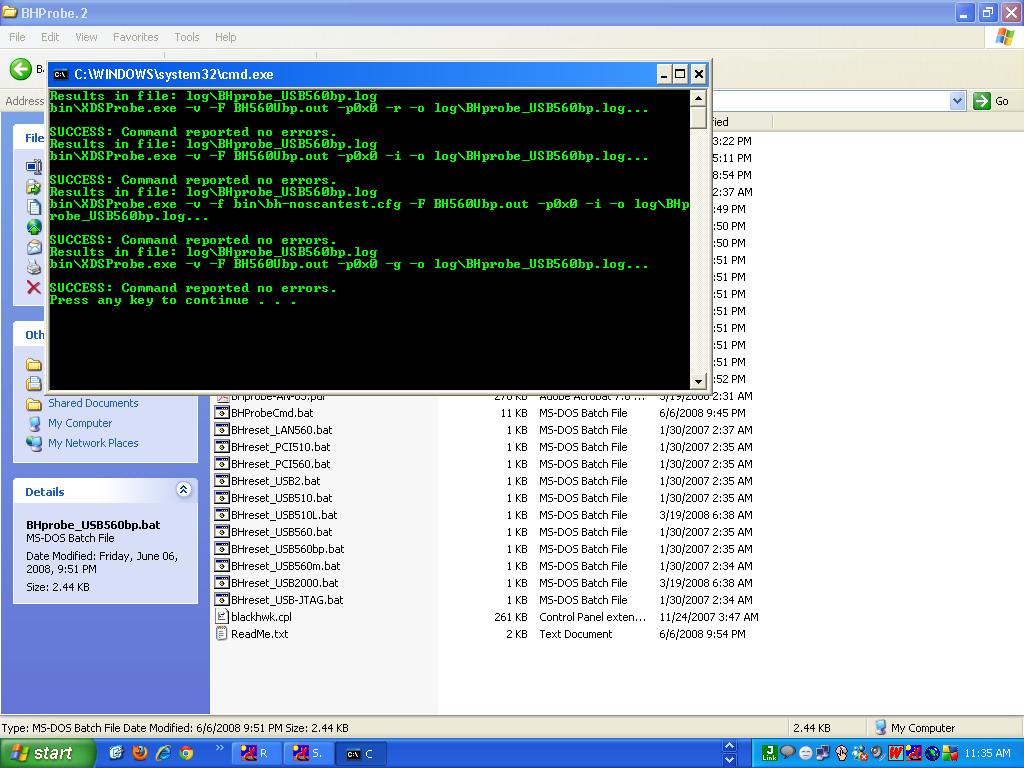This screenshot has width=1024, height=768.
Task: Click the Copy this file icon
Action: [33, 207]
